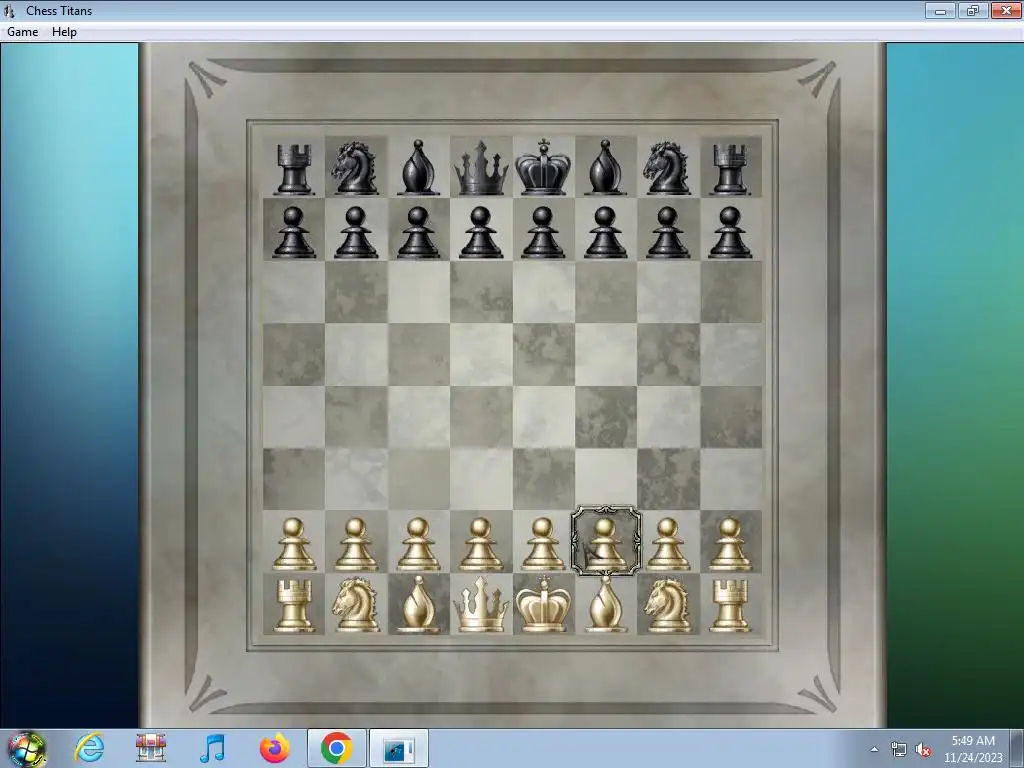1024x768 pixels.
Task: Select the white pawn on c2
Action: 418,543
